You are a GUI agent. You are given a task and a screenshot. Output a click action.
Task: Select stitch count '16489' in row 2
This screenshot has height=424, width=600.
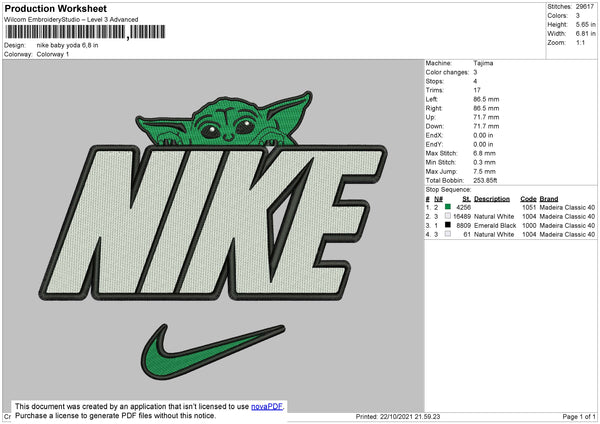(462, 216)
